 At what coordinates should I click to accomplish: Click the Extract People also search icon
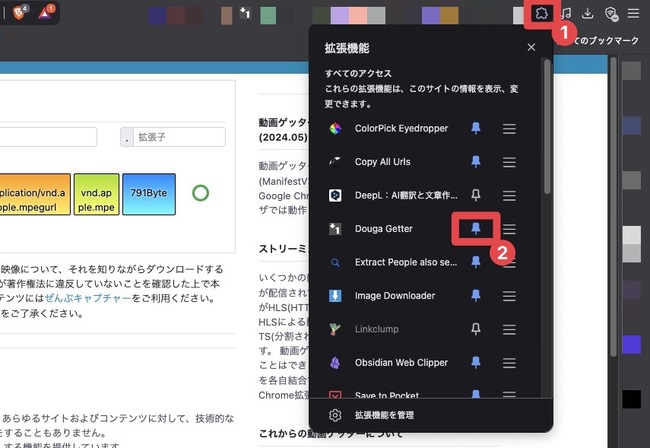[x=335, y=262]
